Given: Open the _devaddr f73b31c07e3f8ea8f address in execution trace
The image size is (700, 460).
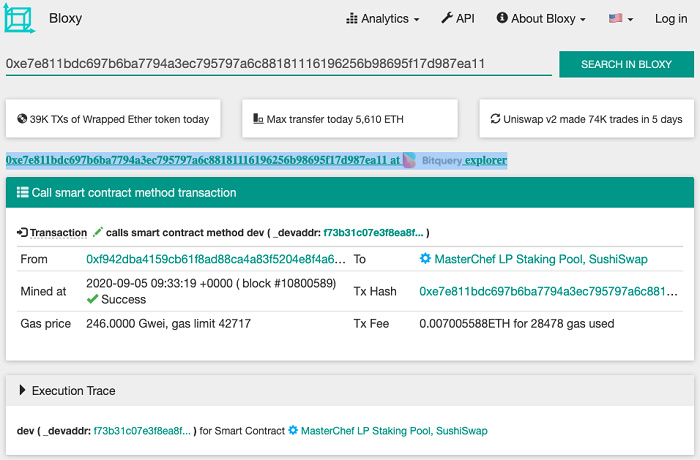Looking at the screenshot, I should [x=142, y=431].
